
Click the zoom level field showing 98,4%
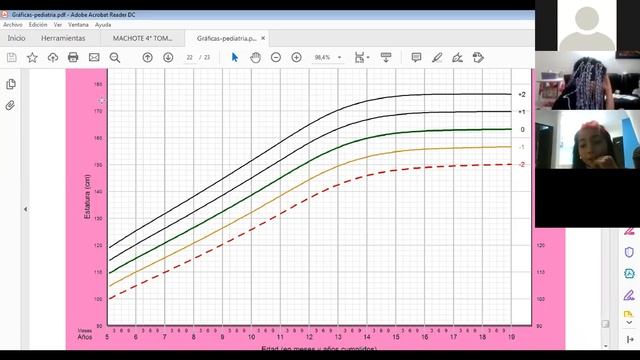click(x=322, y=58)
